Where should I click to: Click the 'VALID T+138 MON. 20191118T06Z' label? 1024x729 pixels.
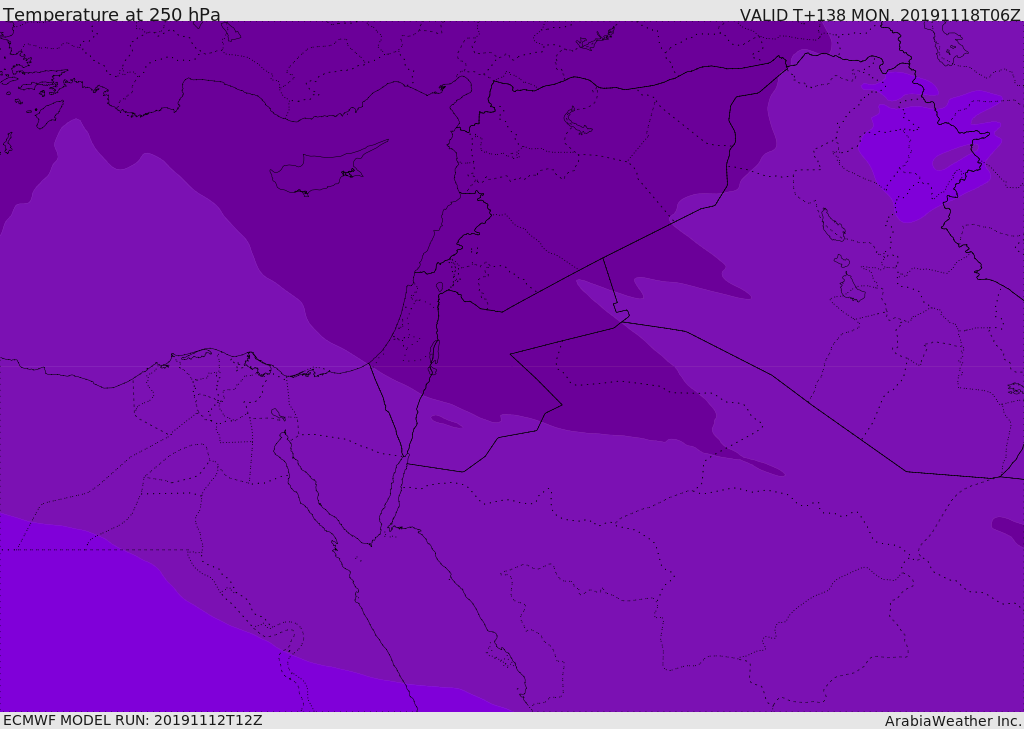pyautogui.click(x=880, y=14)
